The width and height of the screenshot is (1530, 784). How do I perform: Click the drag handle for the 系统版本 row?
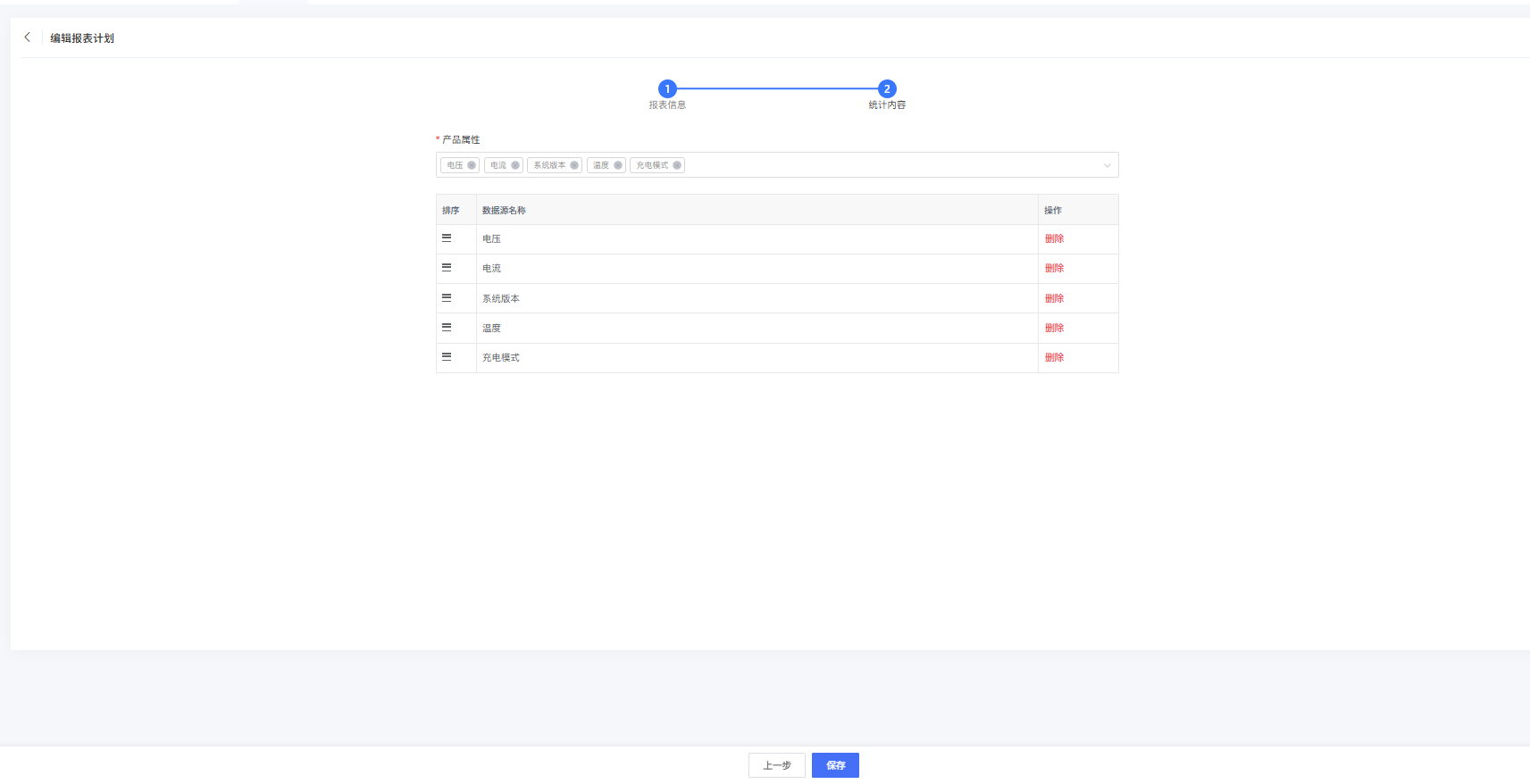point(447,298)
